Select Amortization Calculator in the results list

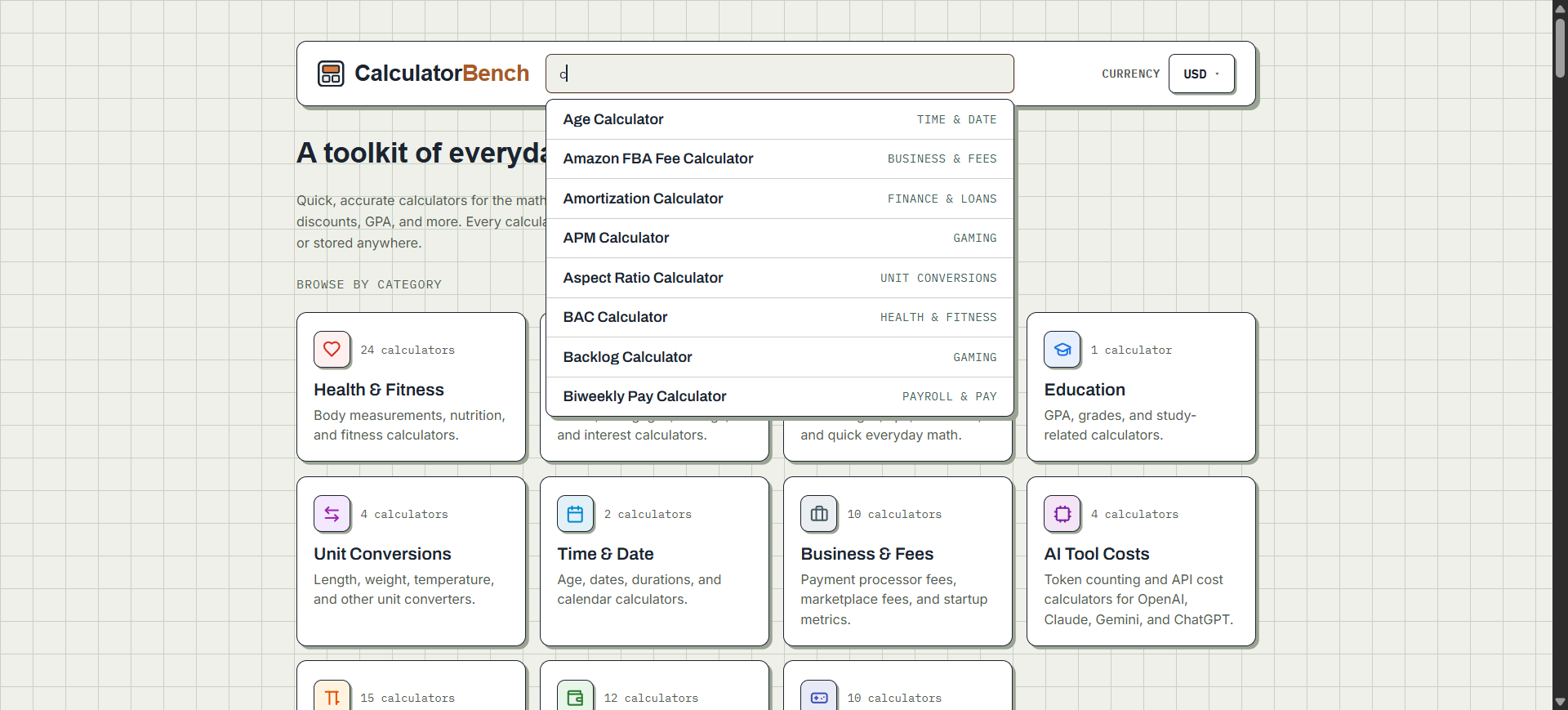point(780,199)
